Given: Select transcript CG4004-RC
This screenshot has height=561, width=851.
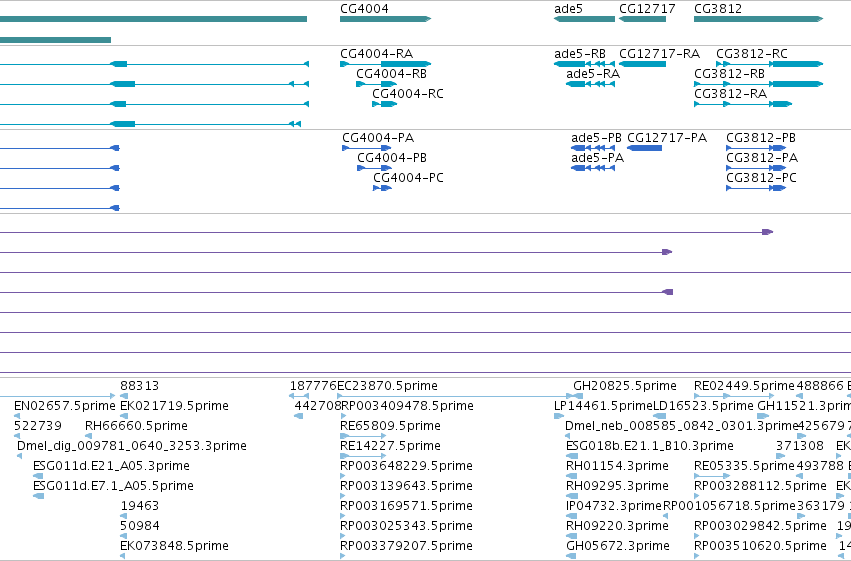Looking at the screenshot, I should pos(384,104).
